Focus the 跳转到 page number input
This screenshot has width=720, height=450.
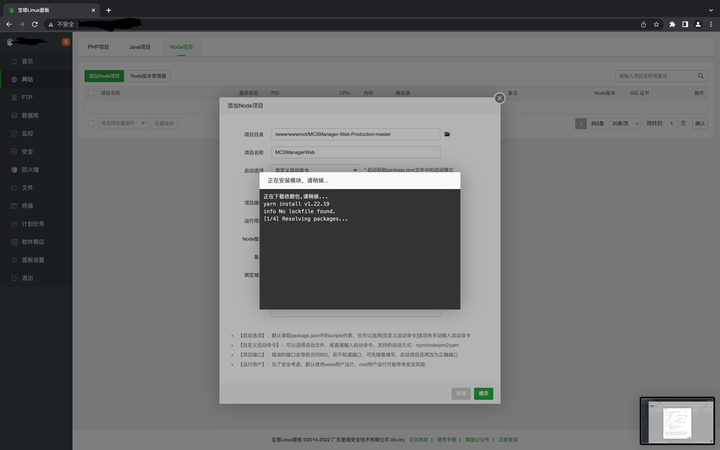(671, 124)
